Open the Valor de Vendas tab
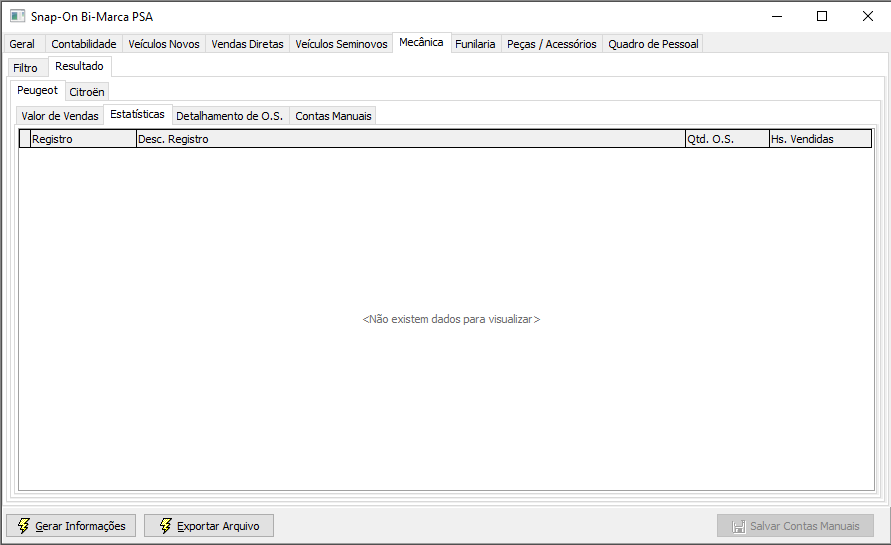The height and width of the screenshot is (545, 891). [x=60, y=116]
